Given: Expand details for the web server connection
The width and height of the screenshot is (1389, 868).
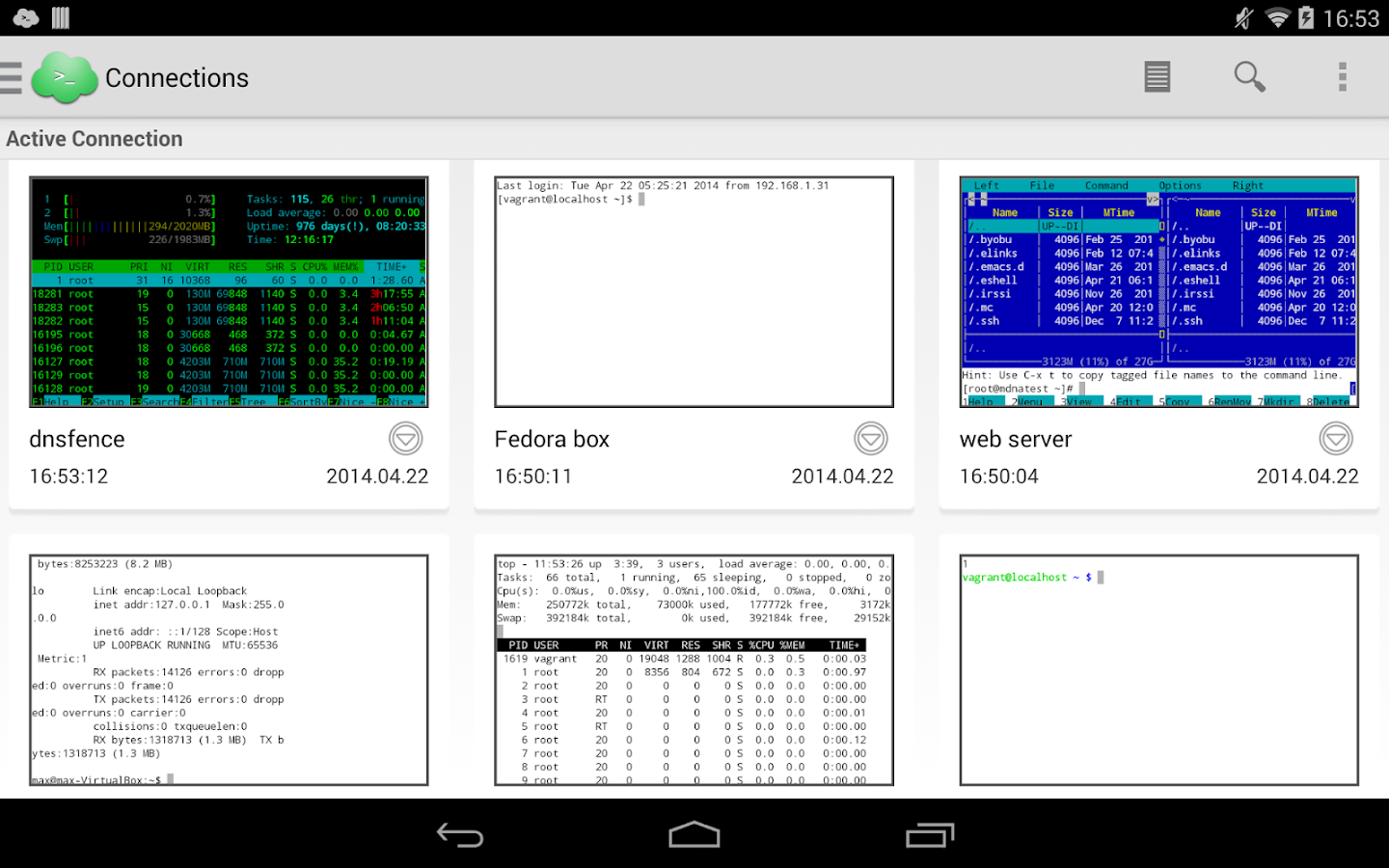Looking at the screenshot, I should tap(1336, 438).
